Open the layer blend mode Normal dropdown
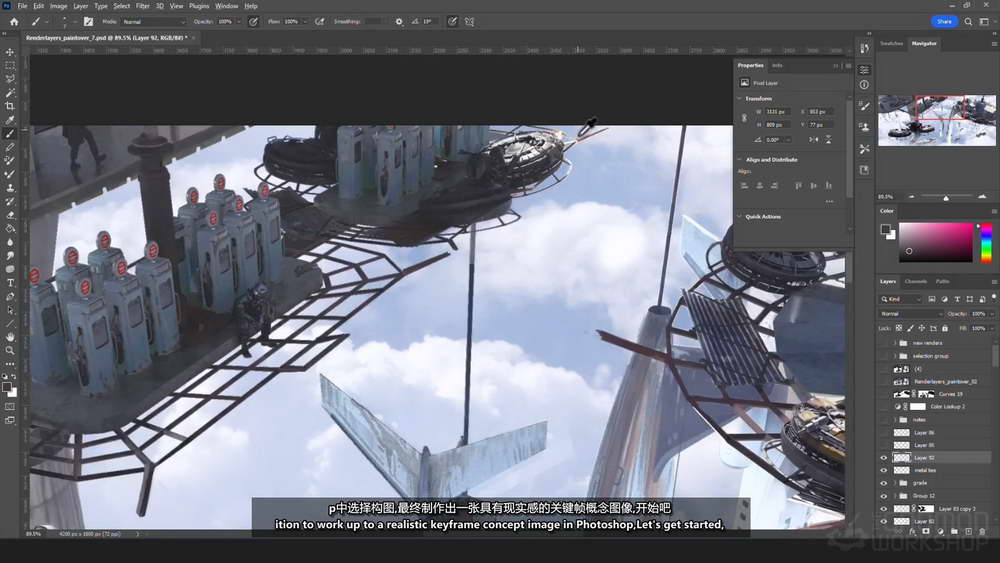This screenshot has height=563, width=1000. pyautogui.click(x=911, y=314)
